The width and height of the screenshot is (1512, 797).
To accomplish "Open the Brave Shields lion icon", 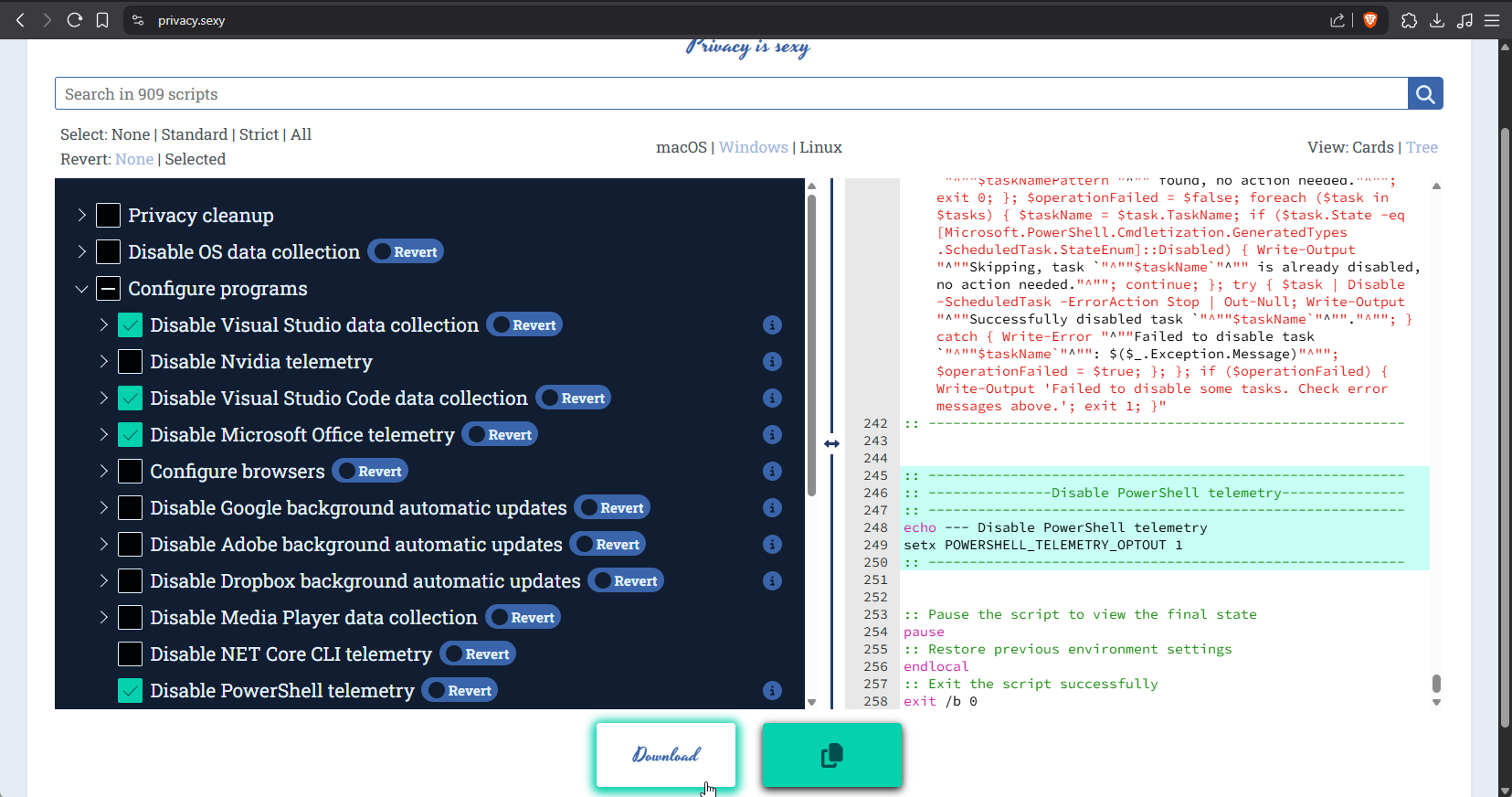I will click(x=1370, y=20).
